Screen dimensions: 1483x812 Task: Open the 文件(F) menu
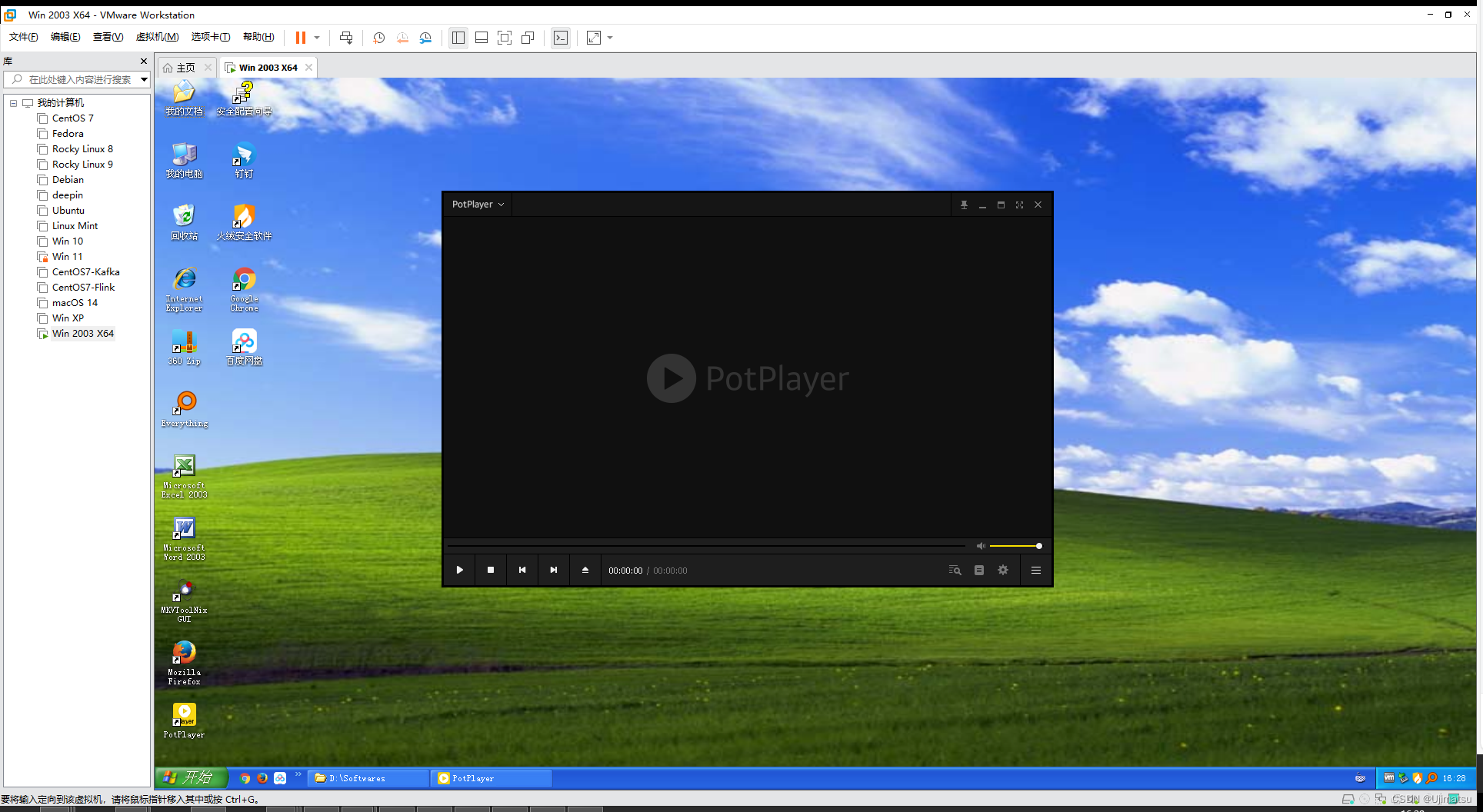tap(24, 37)
